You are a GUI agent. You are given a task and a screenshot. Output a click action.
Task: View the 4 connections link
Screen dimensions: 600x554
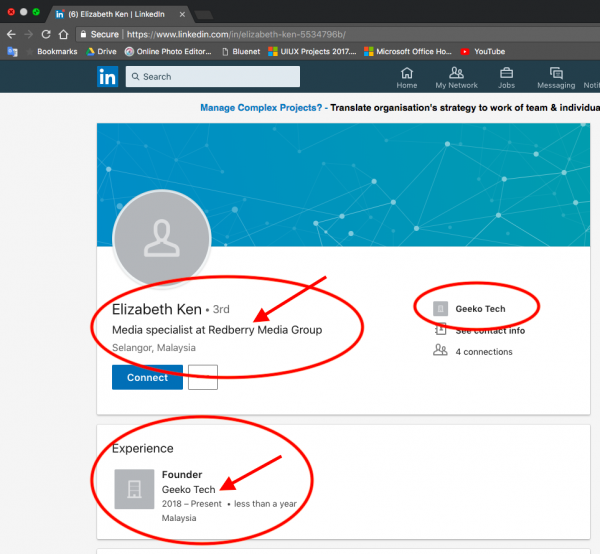[x=485, y=351]
